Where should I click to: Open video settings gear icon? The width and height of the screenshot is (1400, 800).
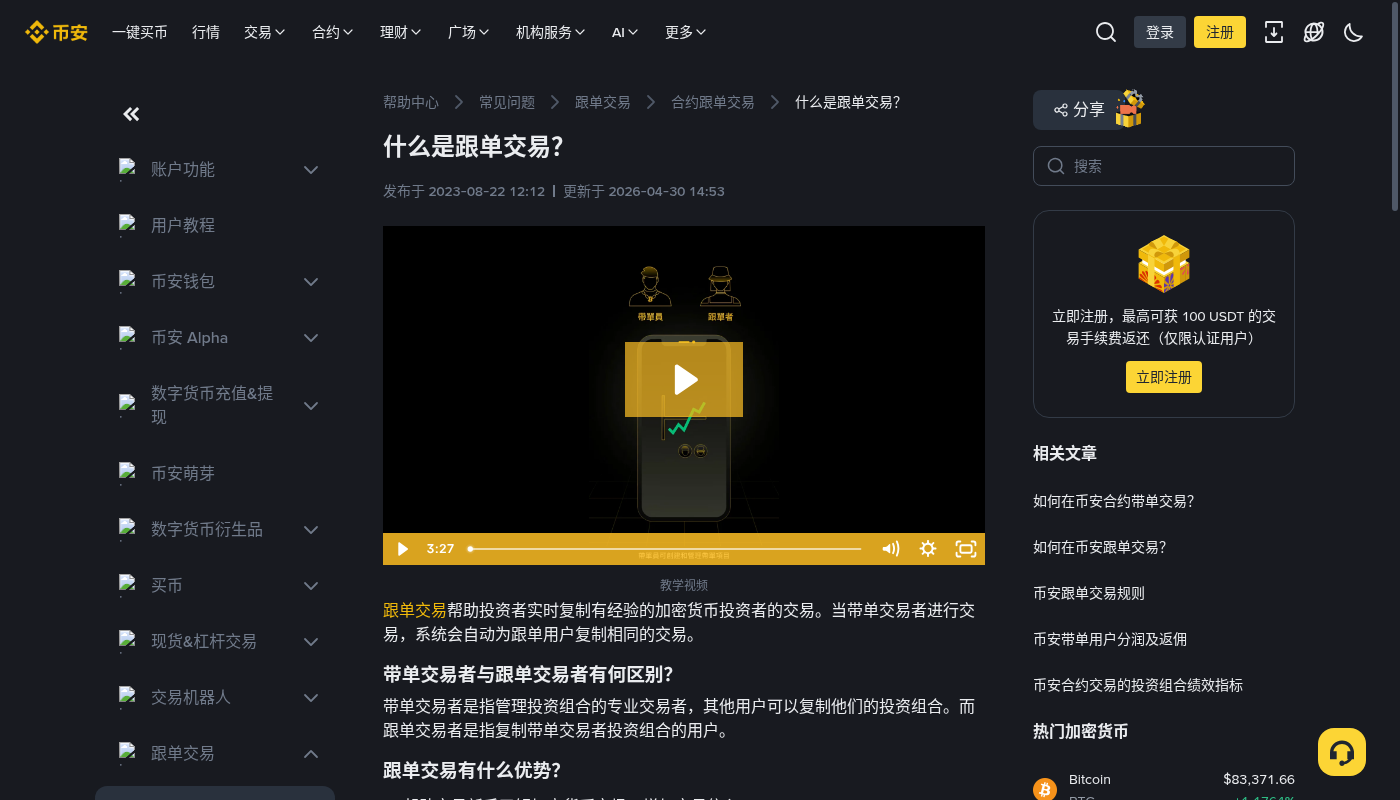[928, 549]
